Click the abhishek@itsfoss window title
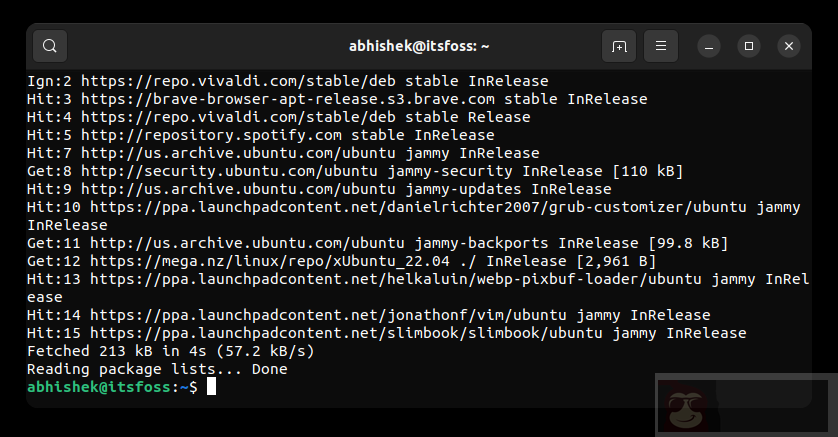 coord(418,46)
